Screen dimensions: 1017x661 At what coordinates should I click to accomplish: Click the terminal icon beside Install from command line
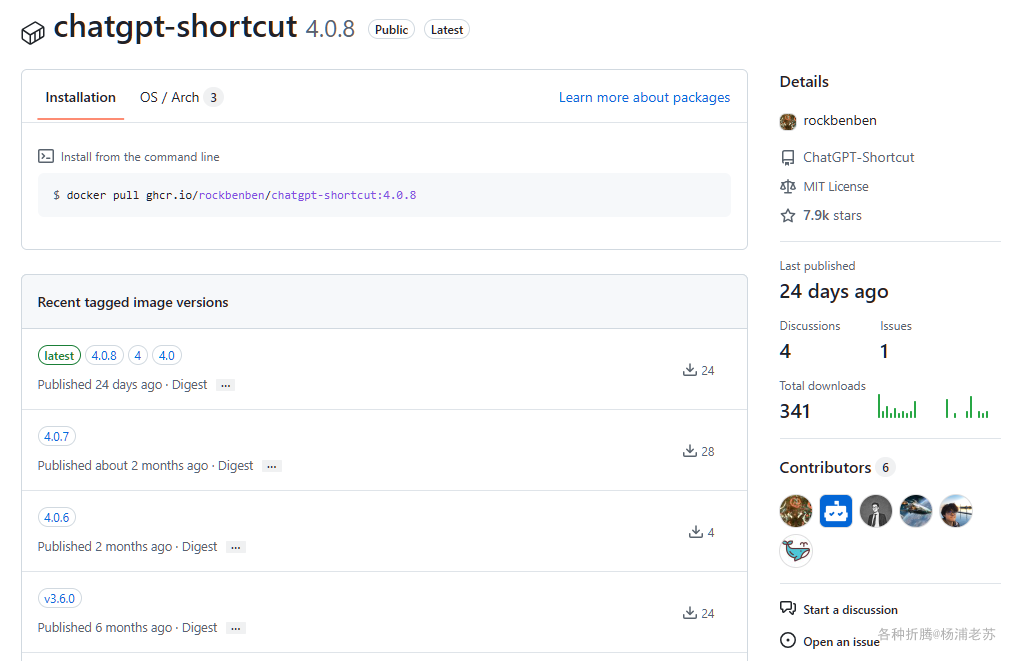click(x=45, y=156)
